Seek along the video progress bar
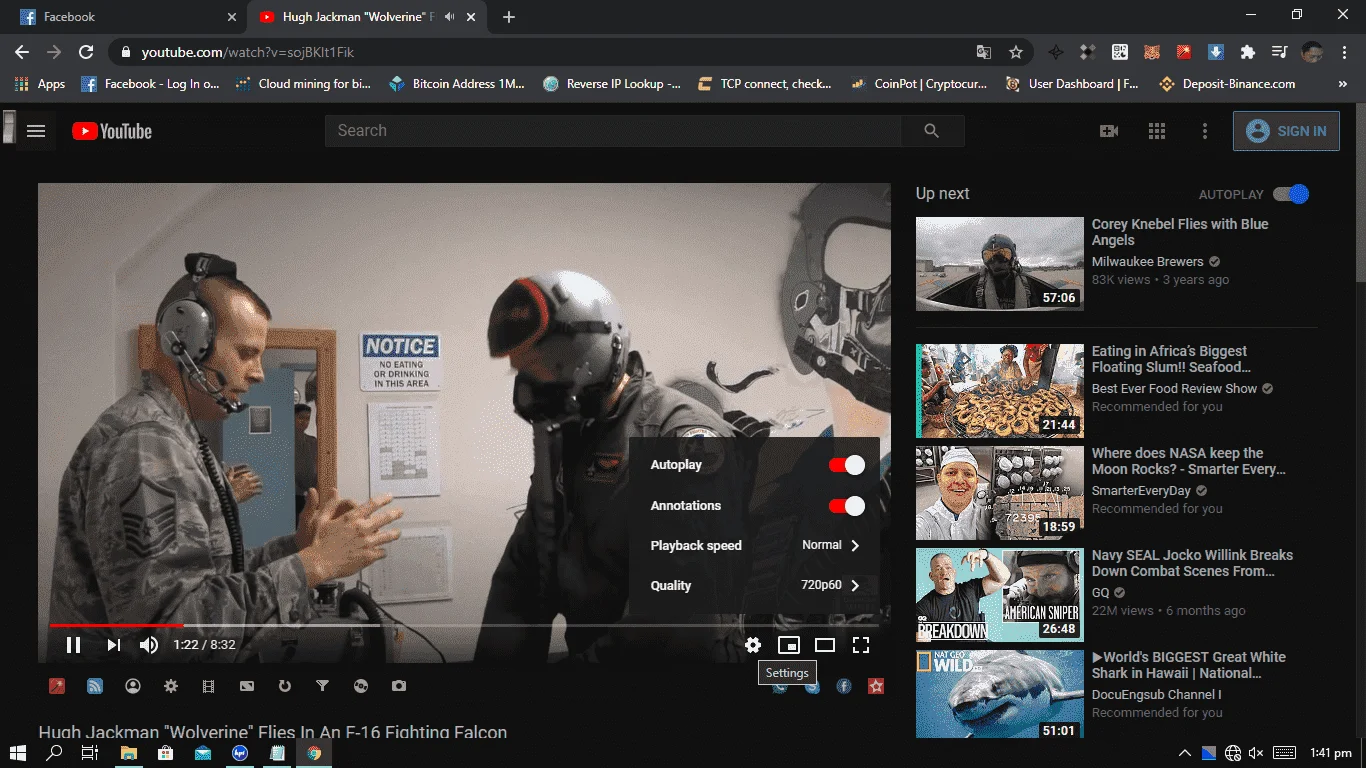Viewport: 1366px width, 768px height. (x=464, y=625)
